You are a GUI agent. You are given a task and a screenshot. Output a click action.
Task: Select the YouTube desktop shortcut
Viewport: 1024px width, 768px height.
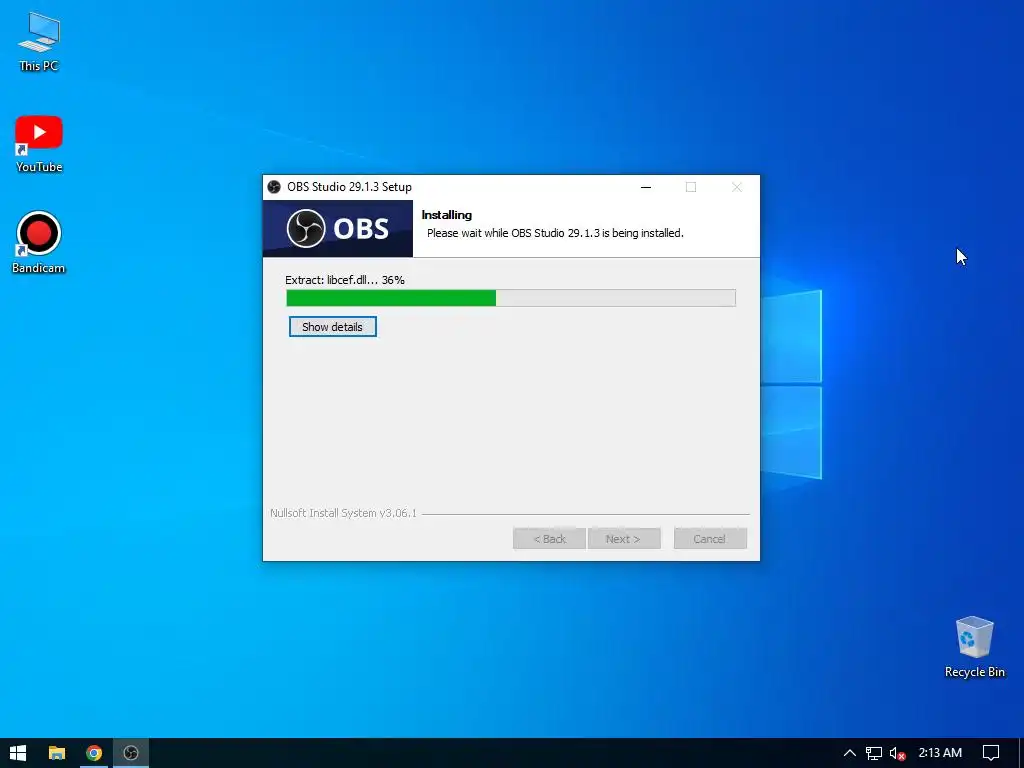coord(39,144)
